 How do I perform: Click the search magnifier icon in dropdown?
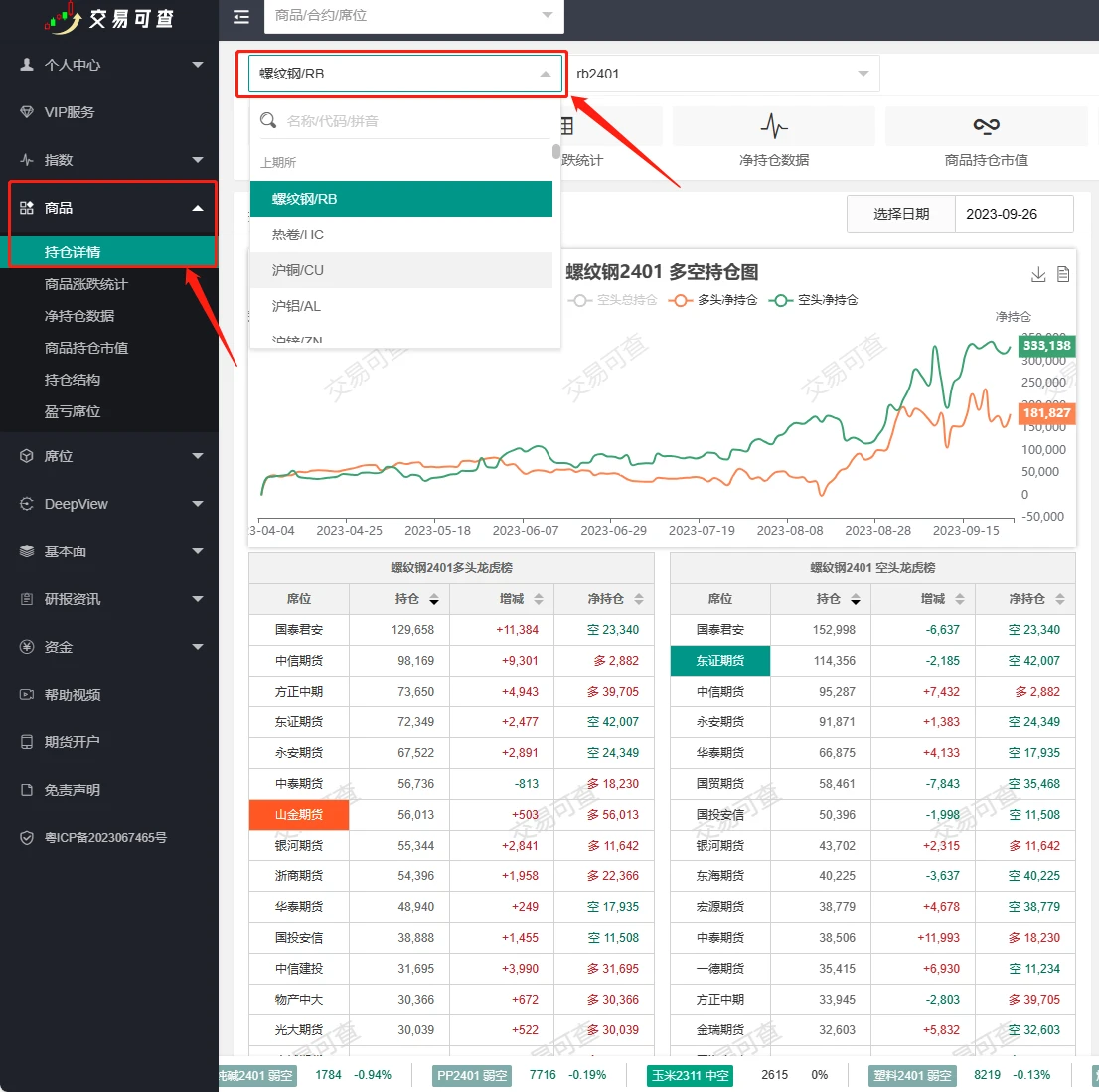(x=267, y=120)
